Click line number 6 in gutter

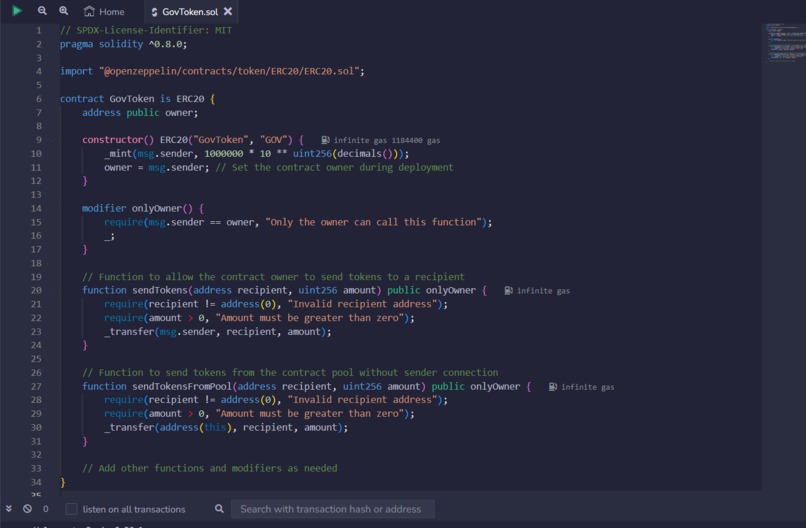point(39,99)
